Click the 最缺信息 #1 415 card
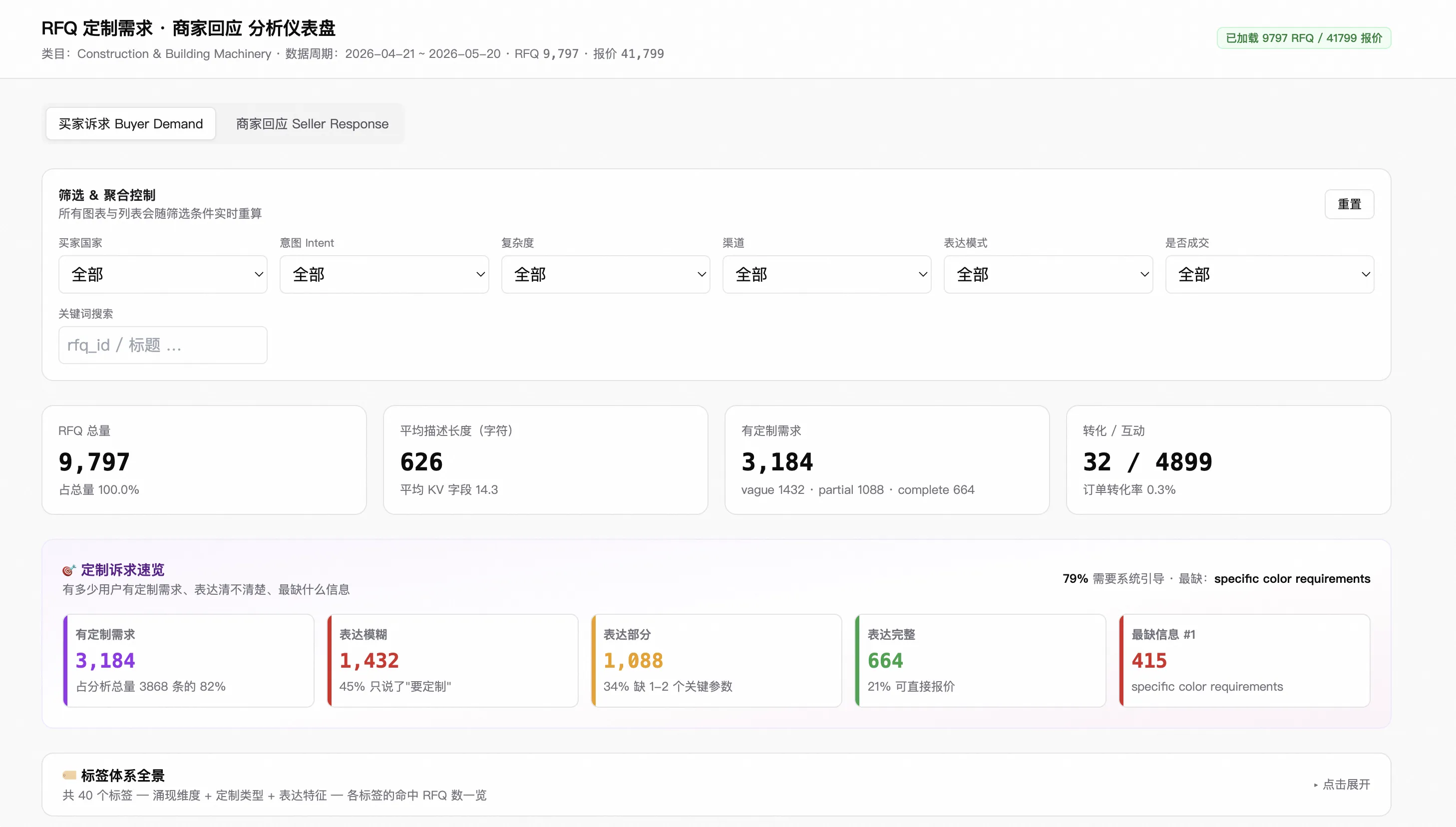 [1245, 661]
